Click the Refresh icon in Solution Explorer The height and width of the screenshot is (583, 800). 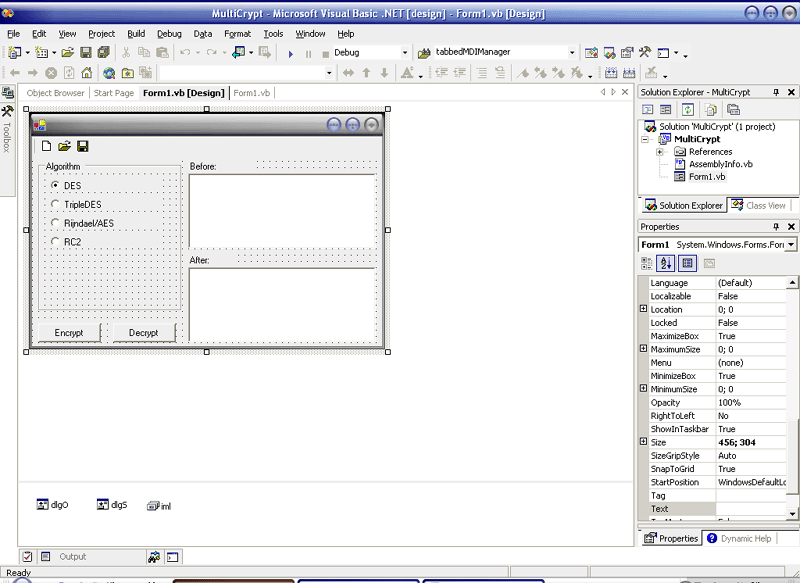690,109
